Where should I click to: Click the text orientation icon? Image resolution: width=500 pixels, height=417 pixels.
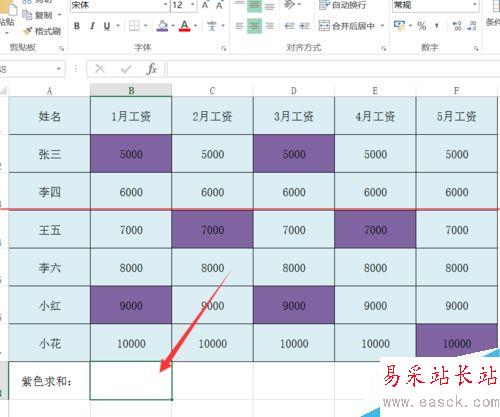point(289,5)
